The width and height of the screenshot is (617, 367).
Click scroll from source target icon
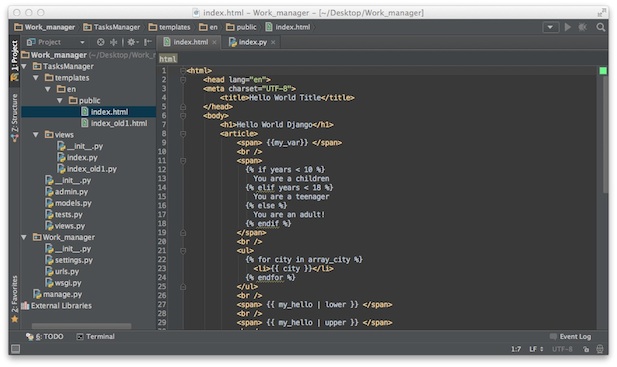(x=101, y=42)
